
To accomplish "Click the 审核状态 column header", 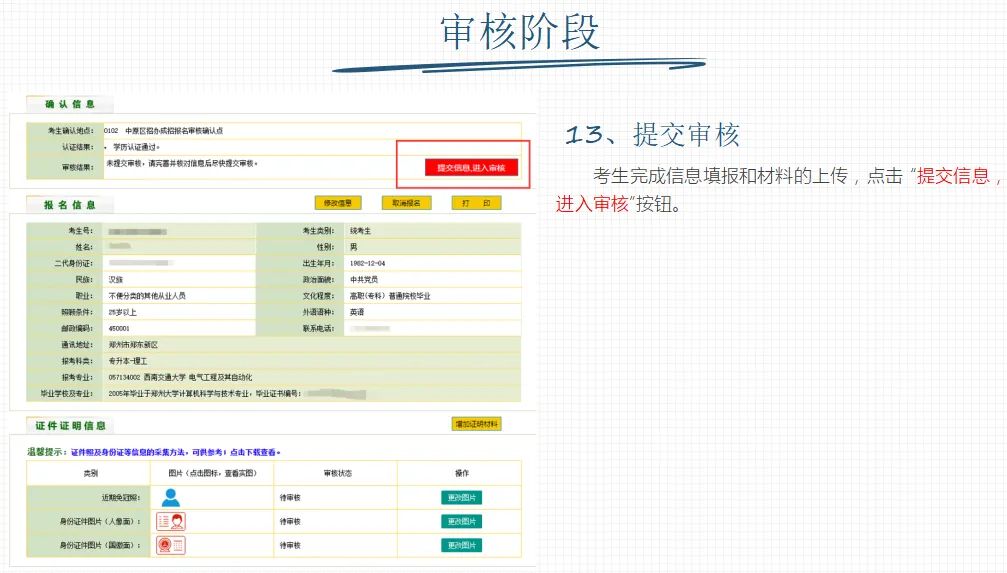I will pyautogui.click(x=337, y=473).
